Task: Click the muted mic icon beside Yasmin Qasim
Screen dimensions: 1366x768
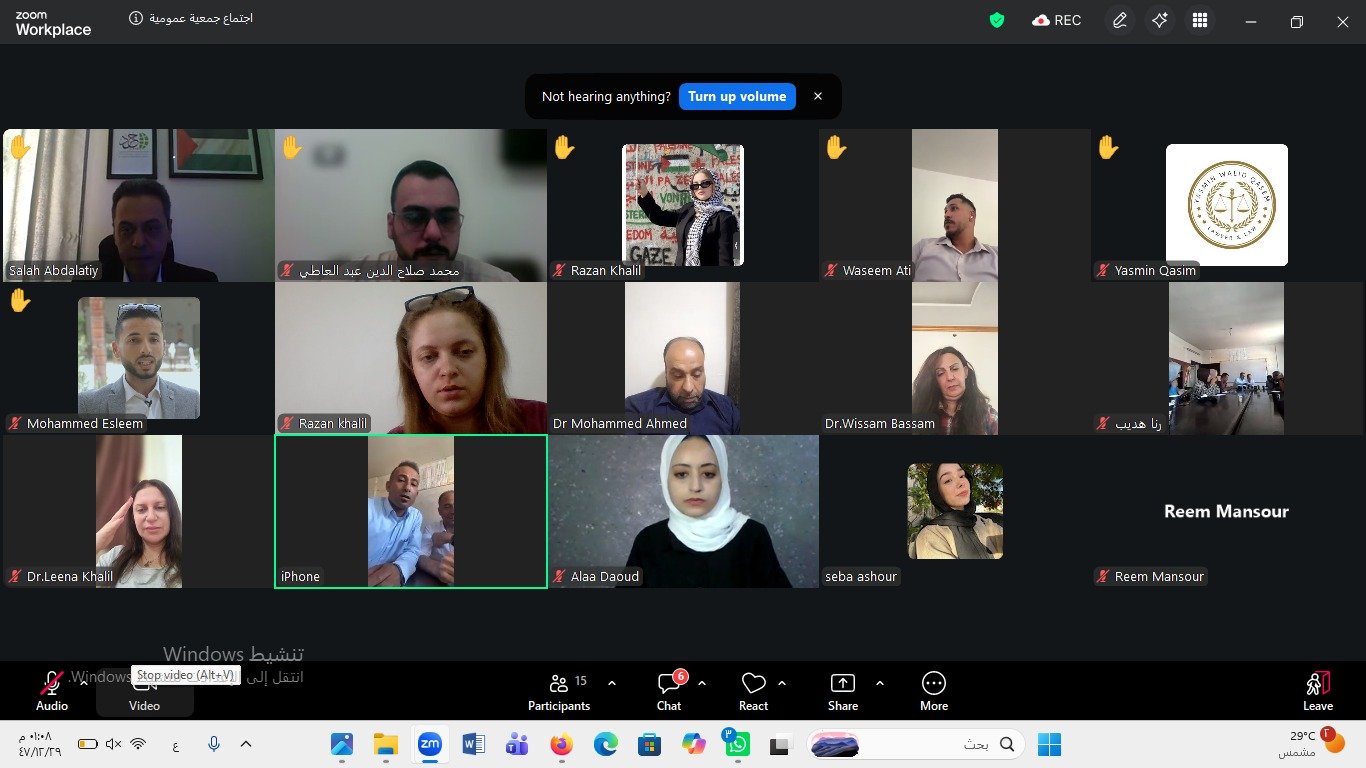Action: (x=1104, y=270)
